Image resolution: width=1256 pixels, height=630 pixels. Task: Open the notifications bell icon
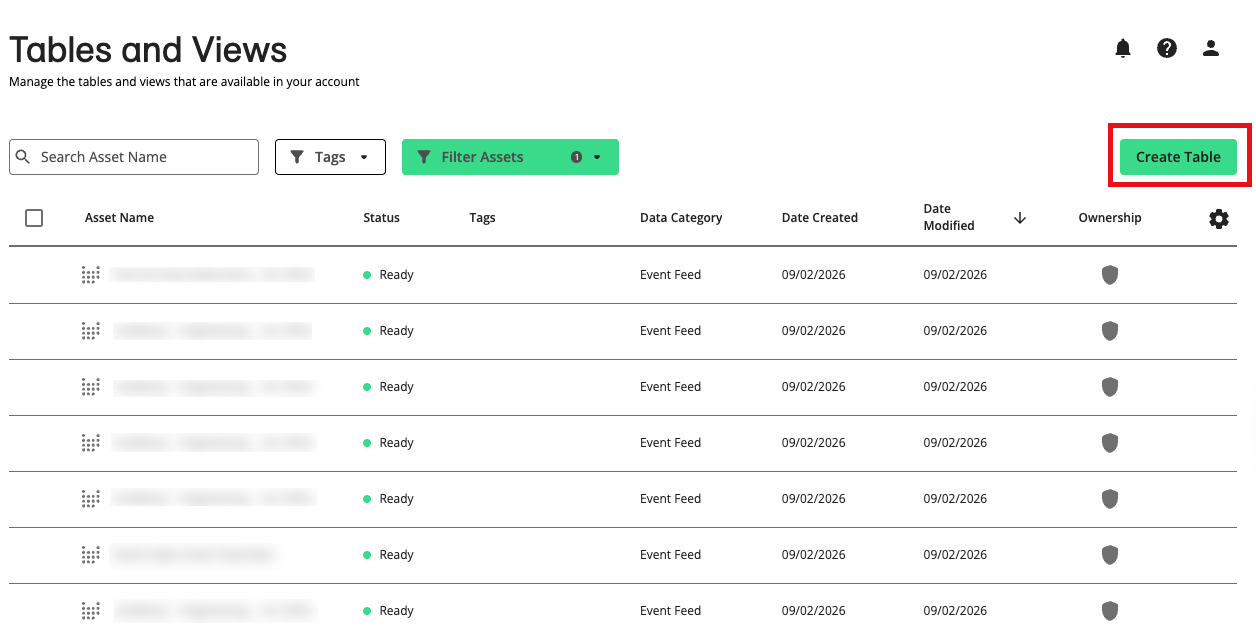coord(1123,48)
